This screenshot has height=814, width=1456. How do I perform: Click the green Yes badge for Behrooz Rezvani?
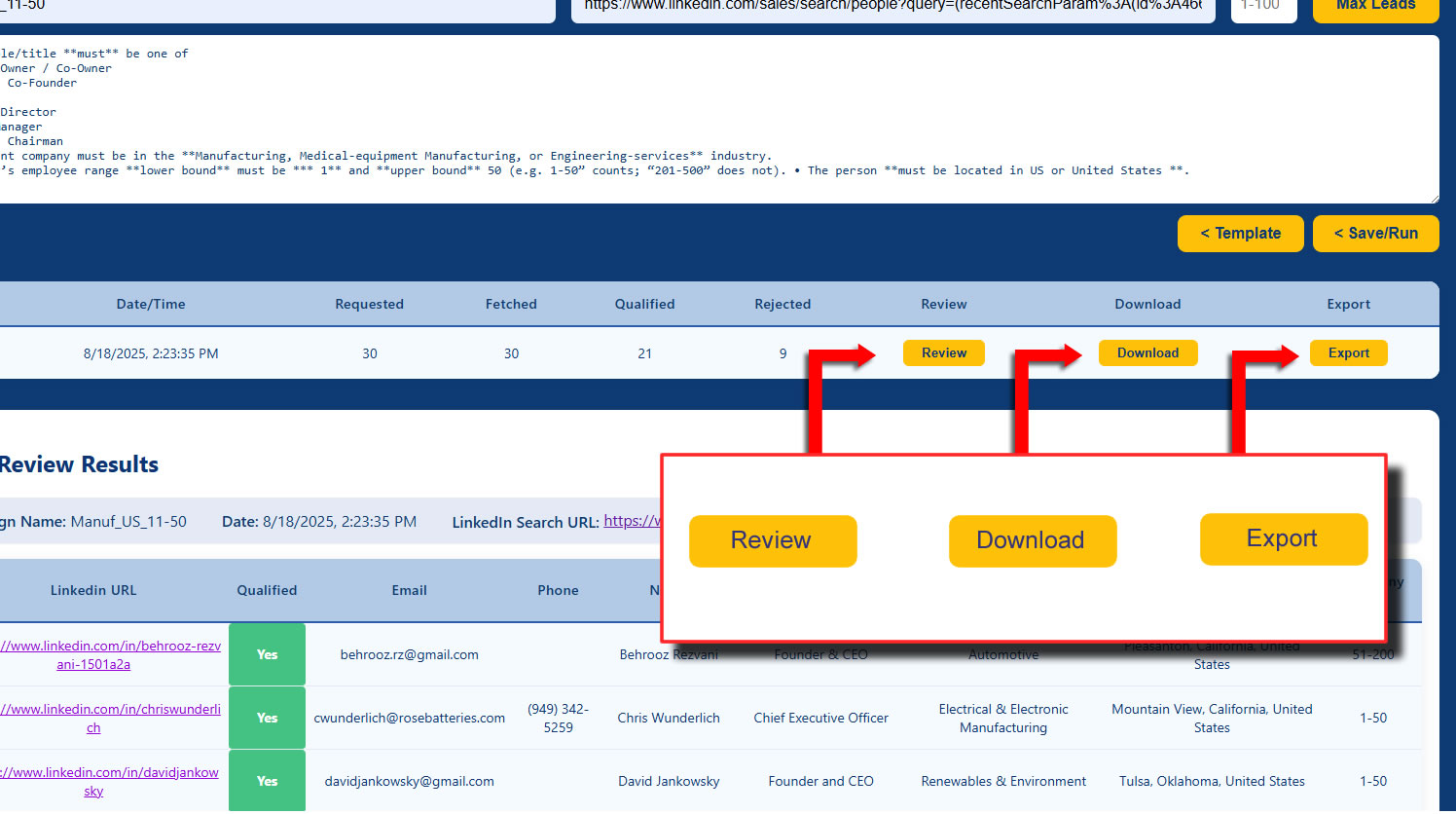pos(267,655)
